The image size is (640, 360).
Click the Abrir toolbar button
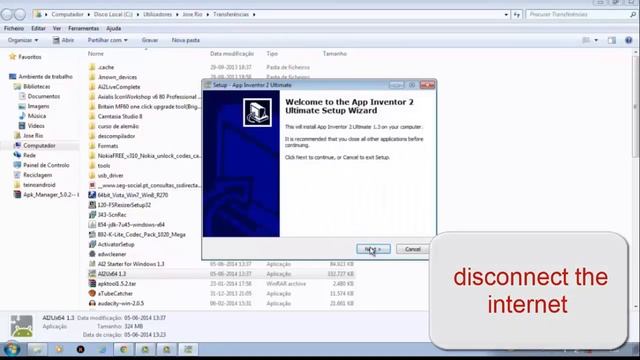click(x=63, y=40)
